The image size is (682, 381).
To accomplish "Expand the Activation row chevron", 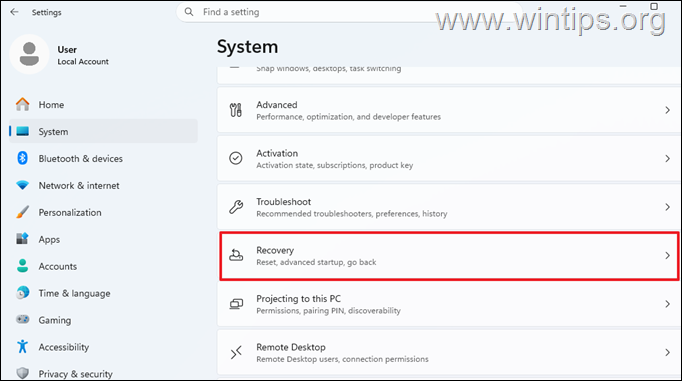I will pyautogui.click(x=667, y=159).
